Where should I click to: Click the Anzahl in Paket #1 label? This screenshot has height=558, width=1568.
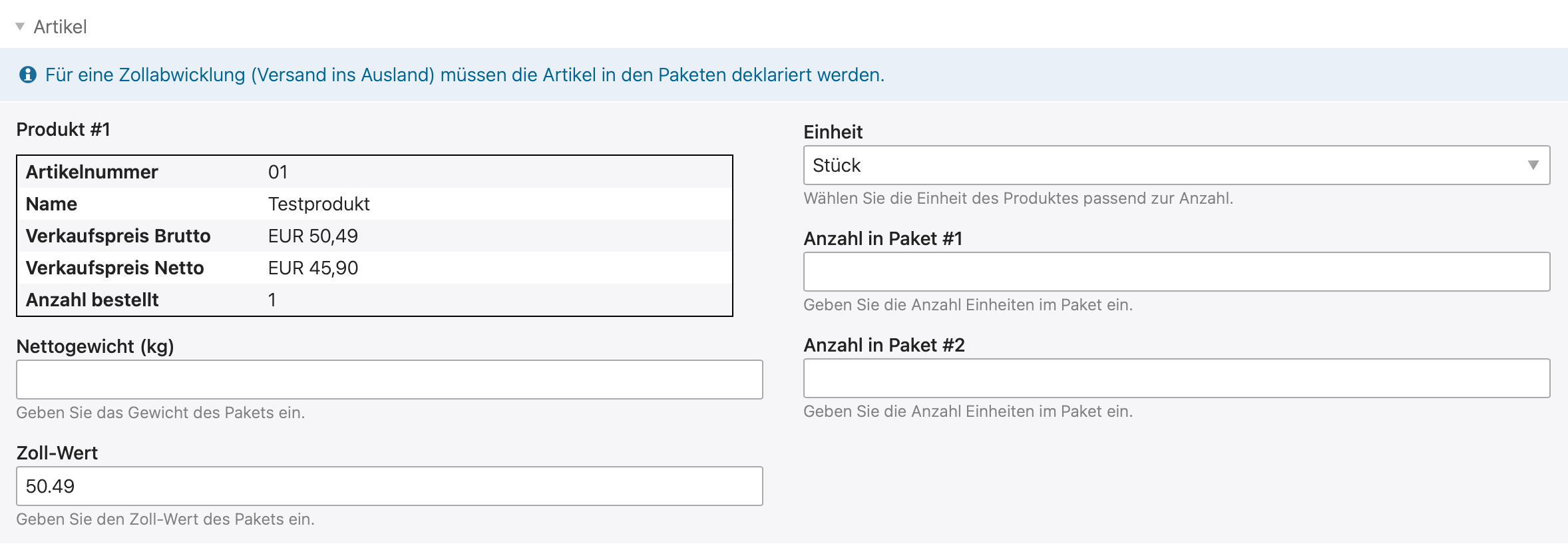tap(882, 238)
